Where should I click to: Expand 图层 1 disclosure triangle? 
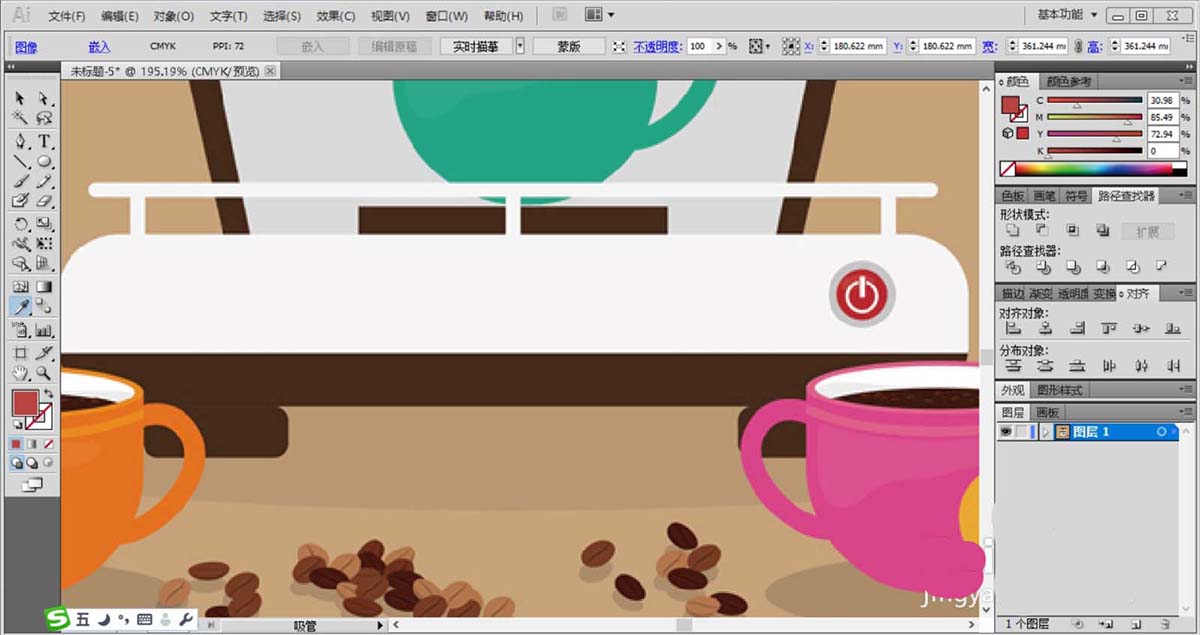(1045, 432)
